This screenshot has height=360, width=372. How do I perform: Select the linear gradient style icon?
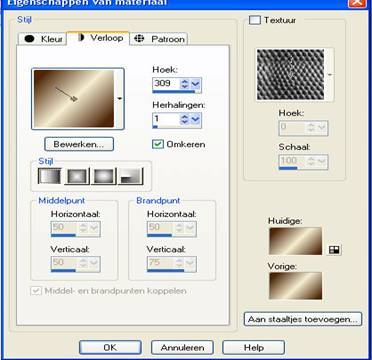[x=50, y=176]
